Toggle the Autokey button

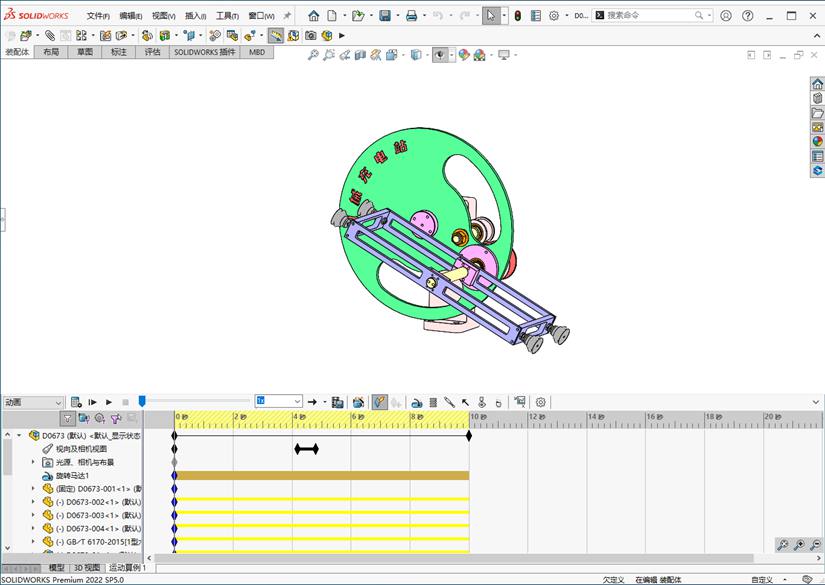[379, 402]
